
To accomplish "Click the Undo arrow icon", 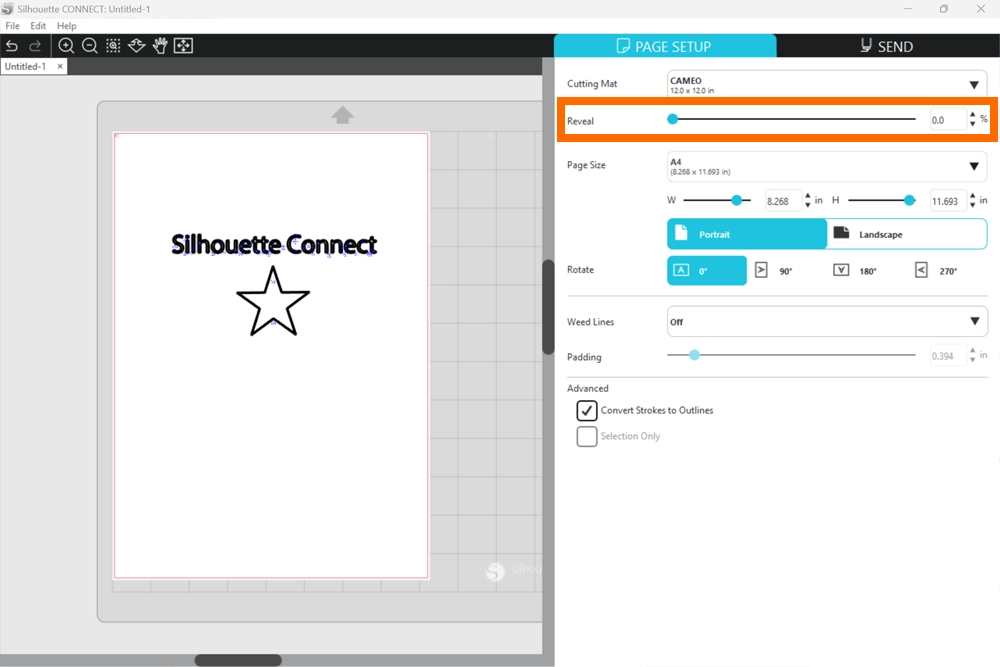I will [12, 46].
